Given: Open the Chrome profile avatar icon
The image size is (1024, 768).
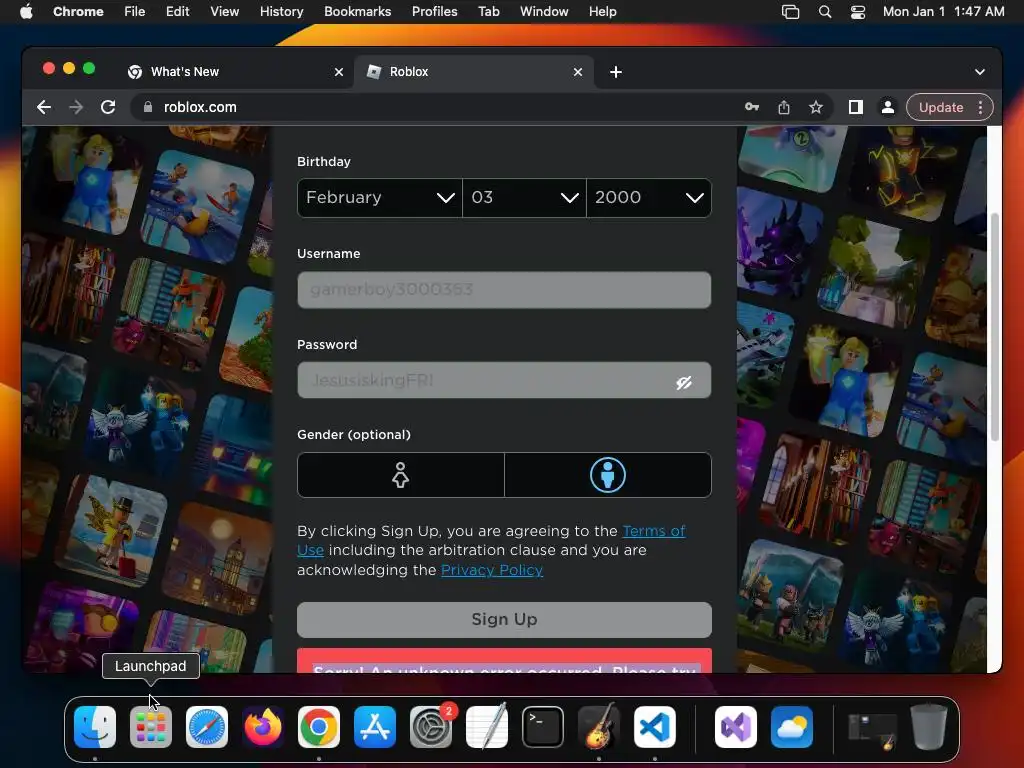Looking at the screenshot, I should [888, 107].
